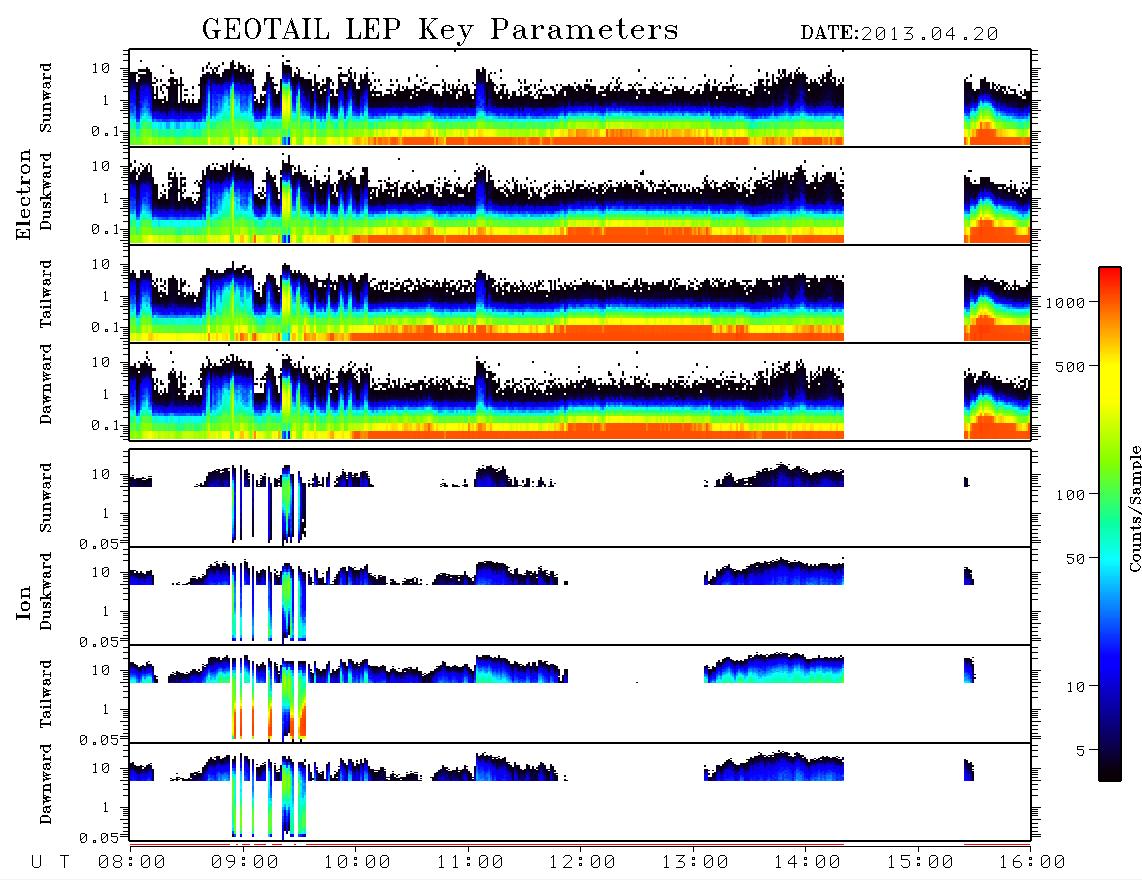
Task: Click the 09:00 time tick label
Action: (x=245, y=863)
